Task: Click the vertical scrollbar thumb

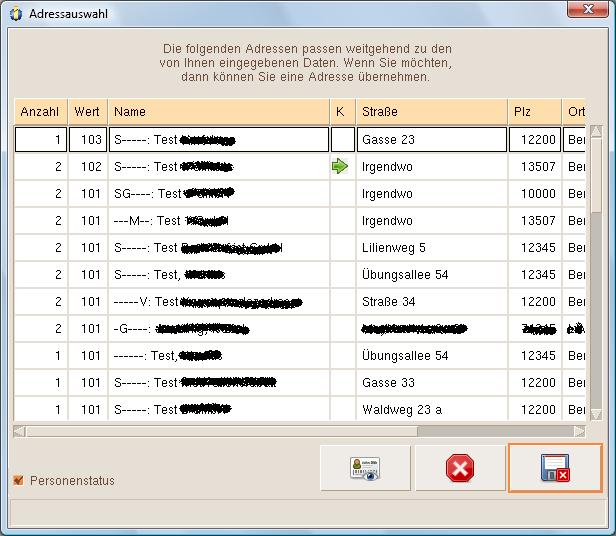Action: coord(596,175)
